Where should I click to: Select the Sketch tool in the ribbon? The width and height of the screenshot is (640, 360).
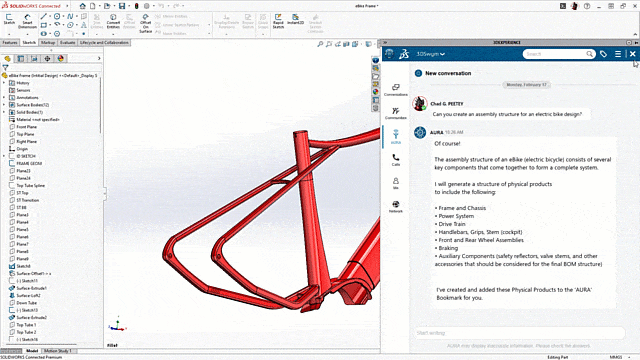(x=9, y=19)
